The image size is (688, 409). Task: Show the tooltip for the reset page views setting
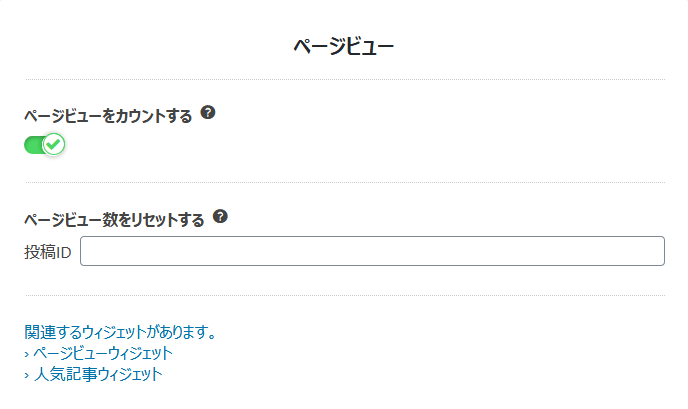coord(220,216)
